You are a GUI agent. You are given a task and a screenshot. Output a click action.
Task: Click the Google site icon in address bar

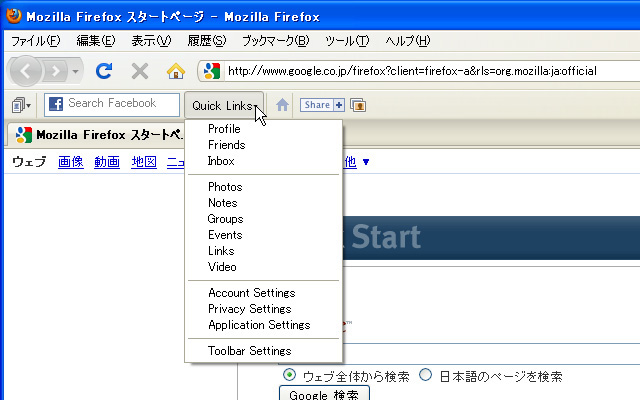(212, 71)
